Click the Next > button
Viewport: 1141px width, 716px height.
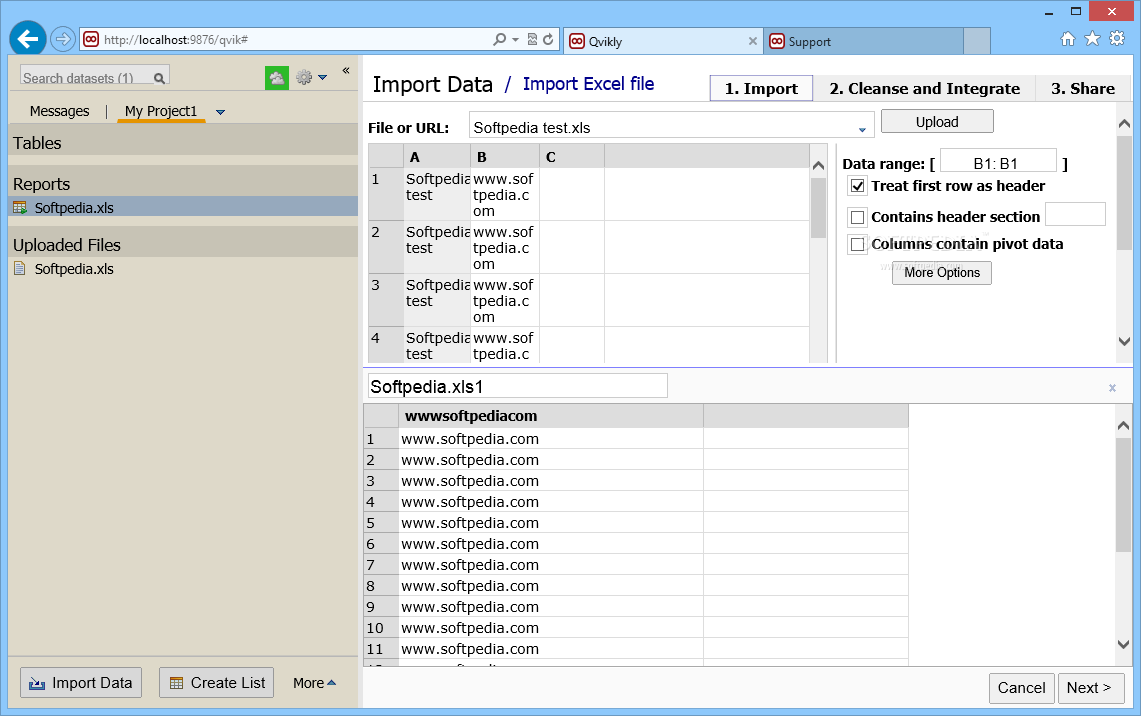point(1090,688)
